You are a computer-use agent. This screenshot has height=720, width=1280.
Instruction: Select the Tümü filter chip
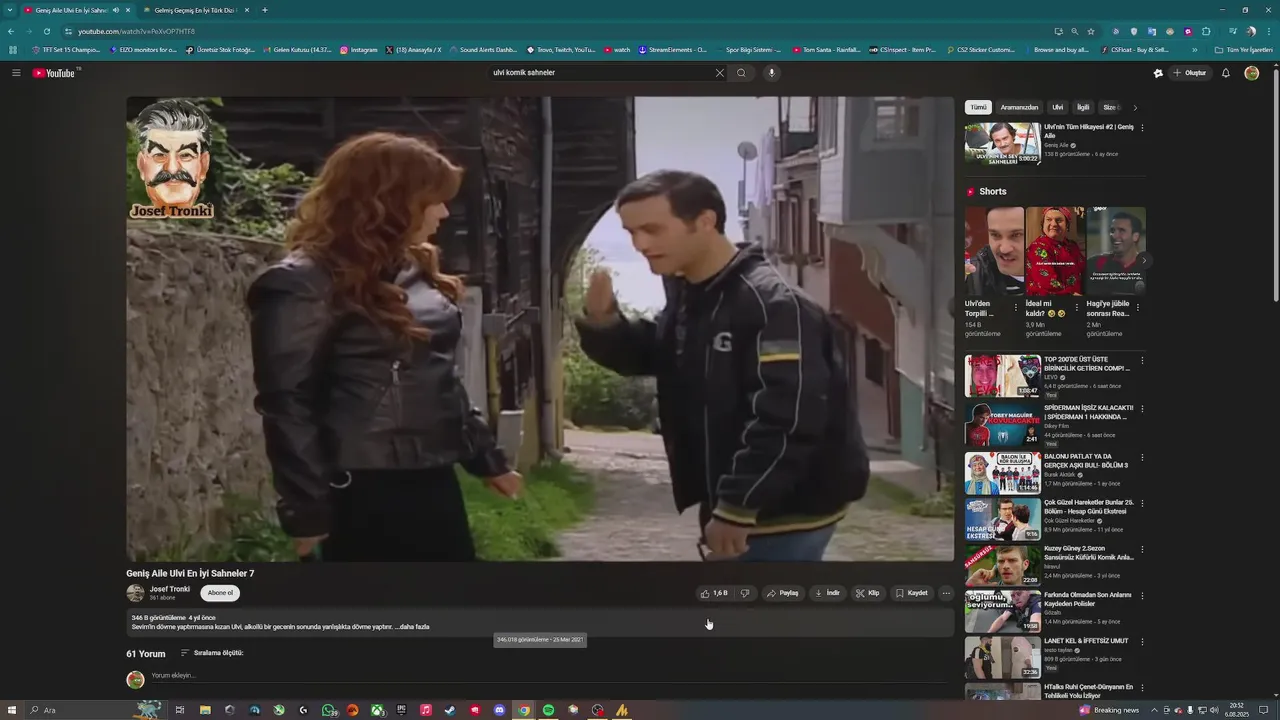point(978,107)
